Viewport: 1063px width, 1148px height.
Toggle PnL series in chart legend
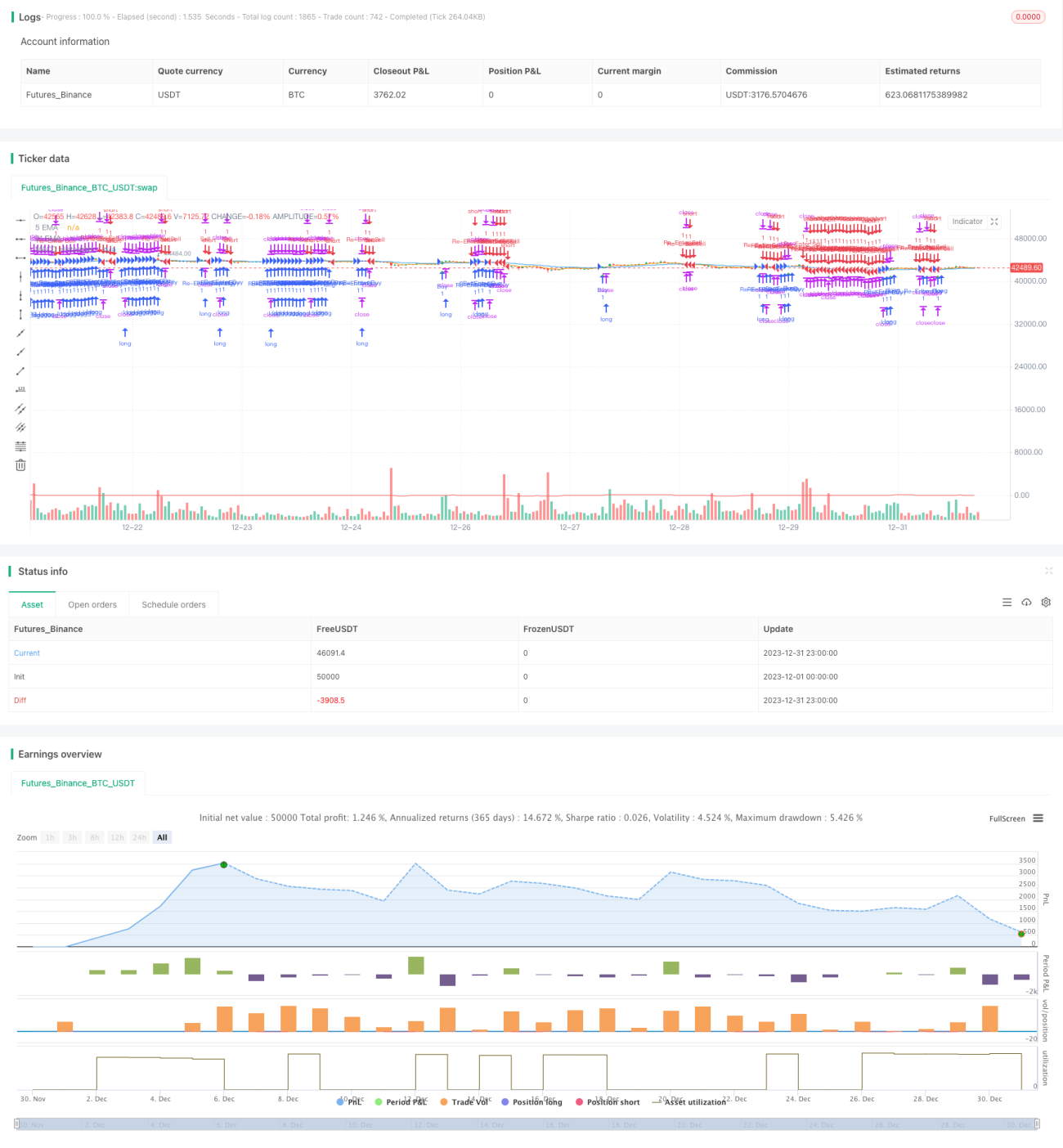[x=349, y=1102]
